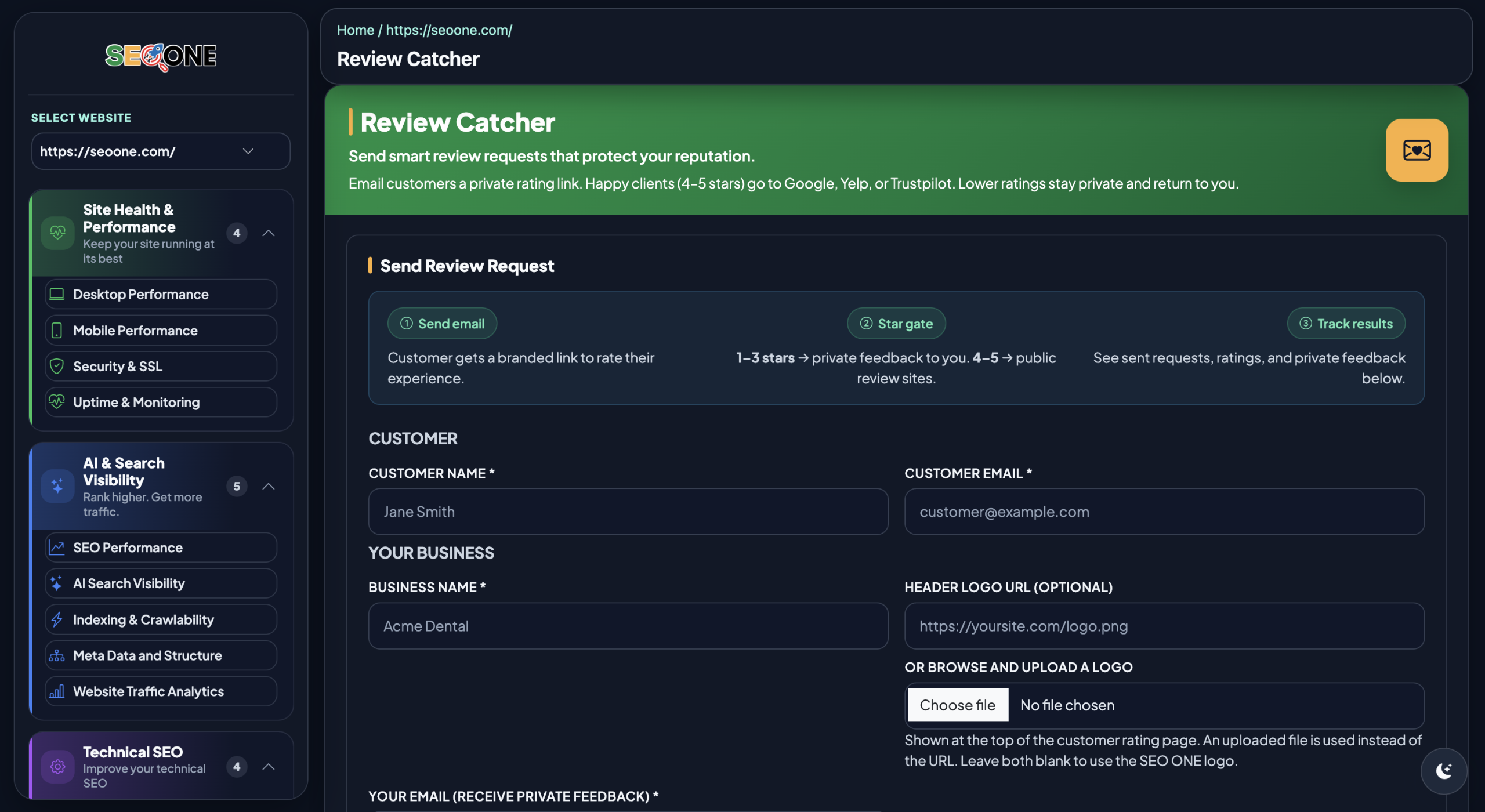This screenshot has width=1485, height=812.
Task: Focus the Header Logo URL field
Action: point(1164,626)
